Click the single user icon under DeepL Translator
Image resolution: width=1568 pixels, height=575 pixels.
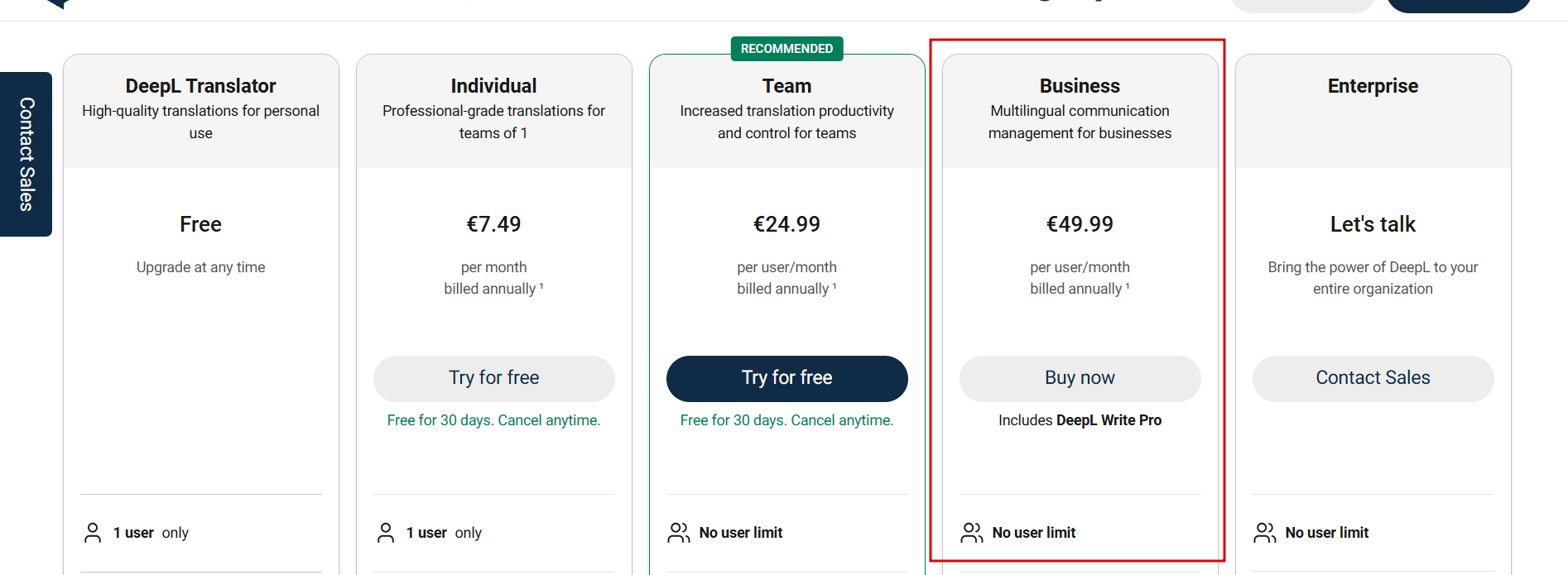[x=93, y=533]
